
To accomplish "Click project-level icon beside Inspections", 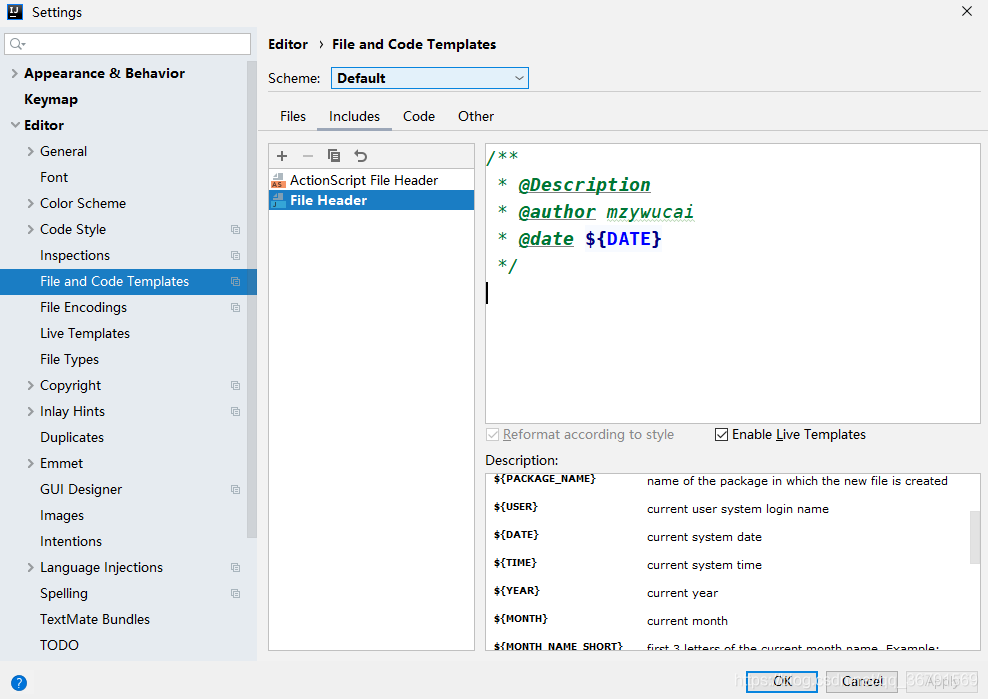I will 236,255.
